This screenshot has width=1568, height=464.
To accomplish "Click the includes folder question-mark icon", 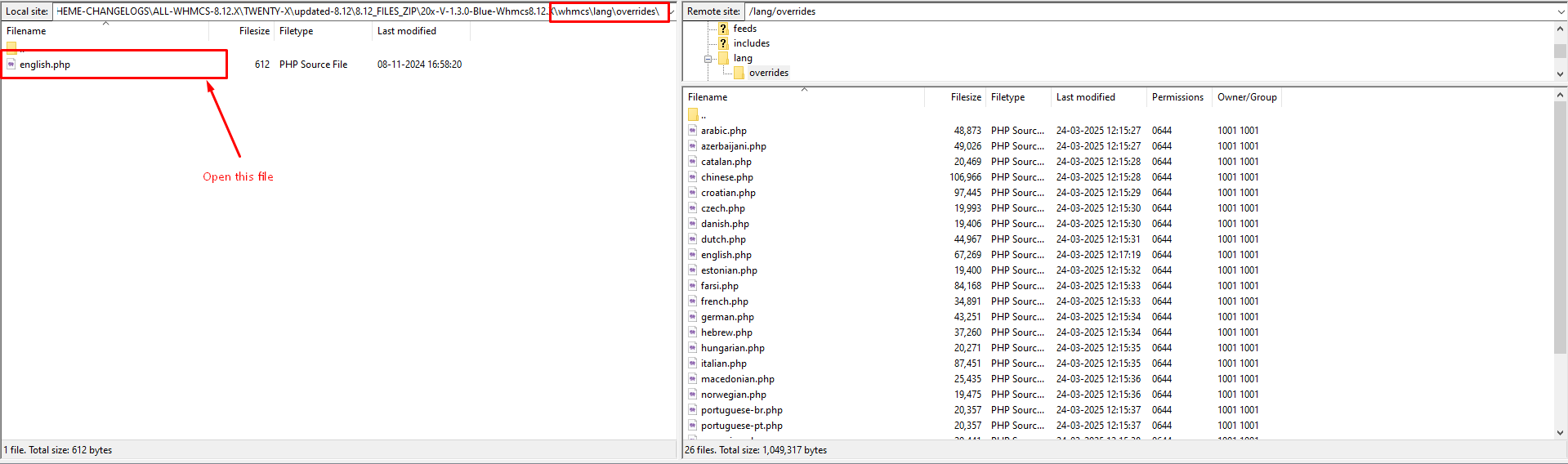I will tap(723, 43).
